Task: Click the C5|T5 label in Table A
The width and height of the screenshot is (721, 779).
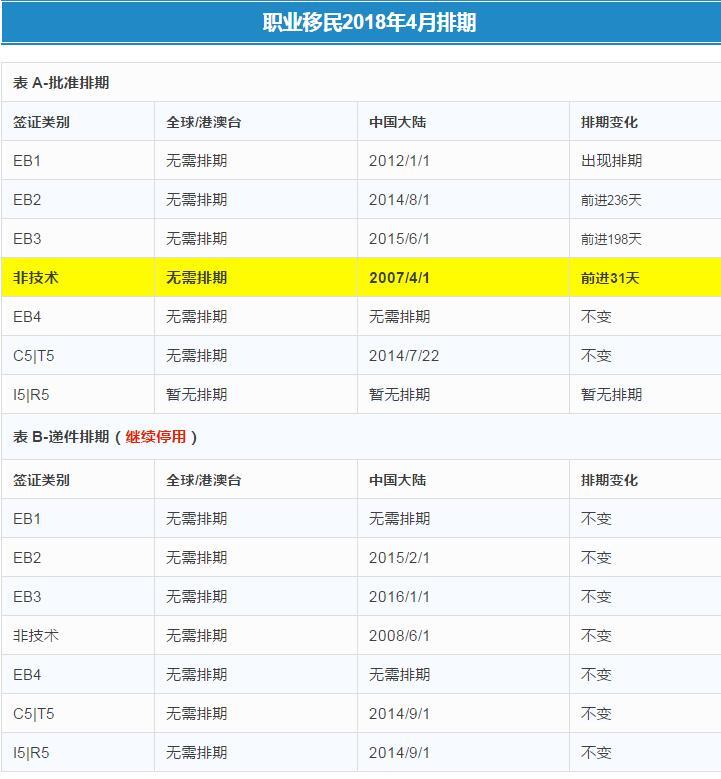Action: 33,356
